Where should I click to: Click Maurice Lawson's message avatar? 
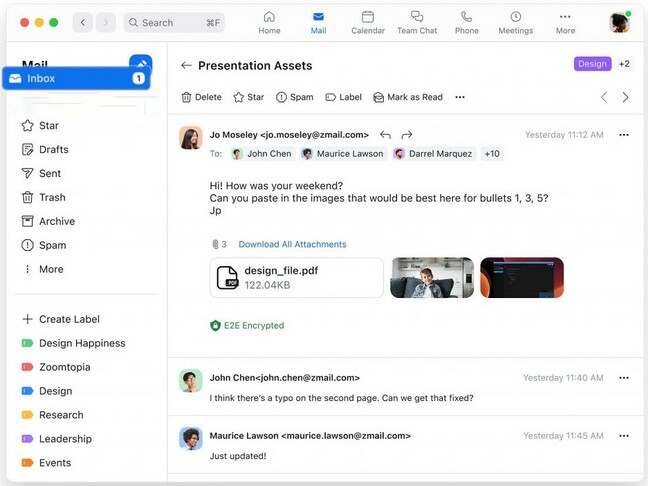191,438
